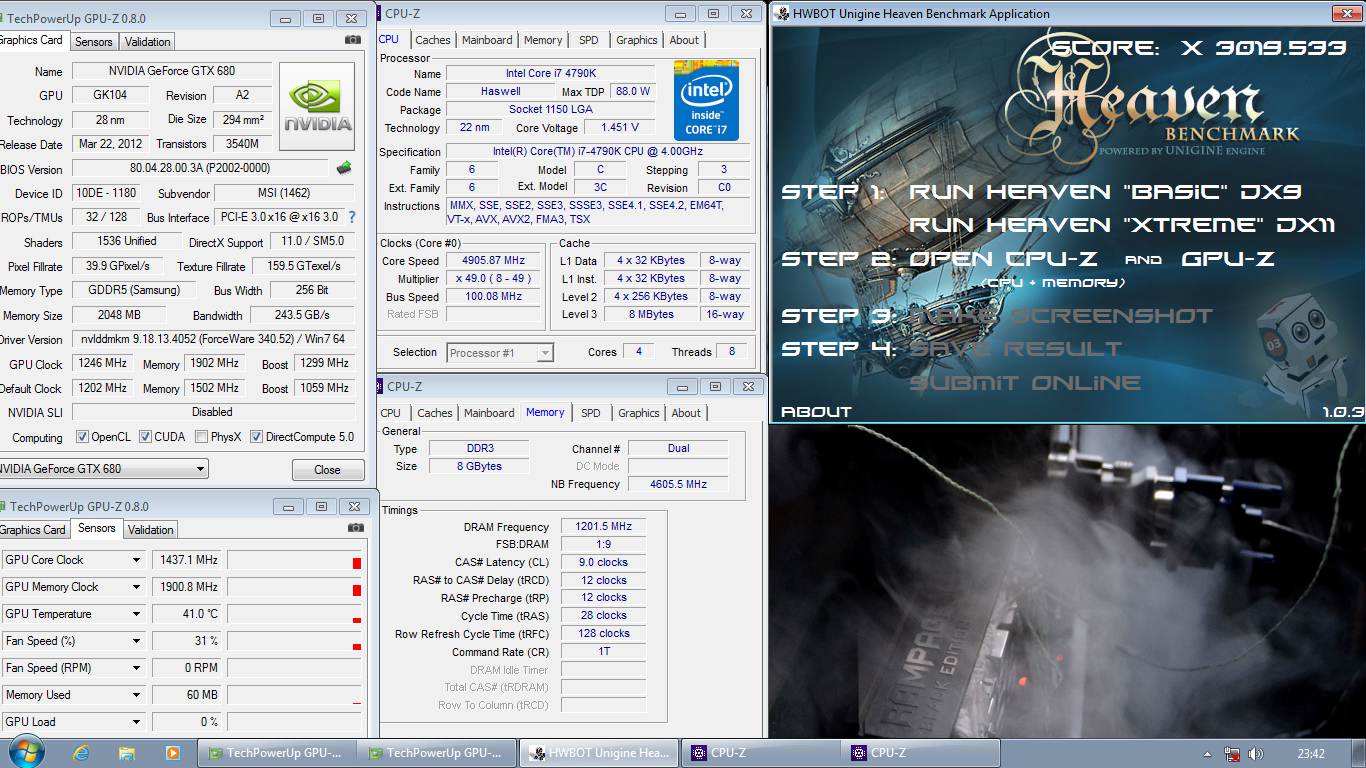Click the Windows Start orb

point(25,752)
